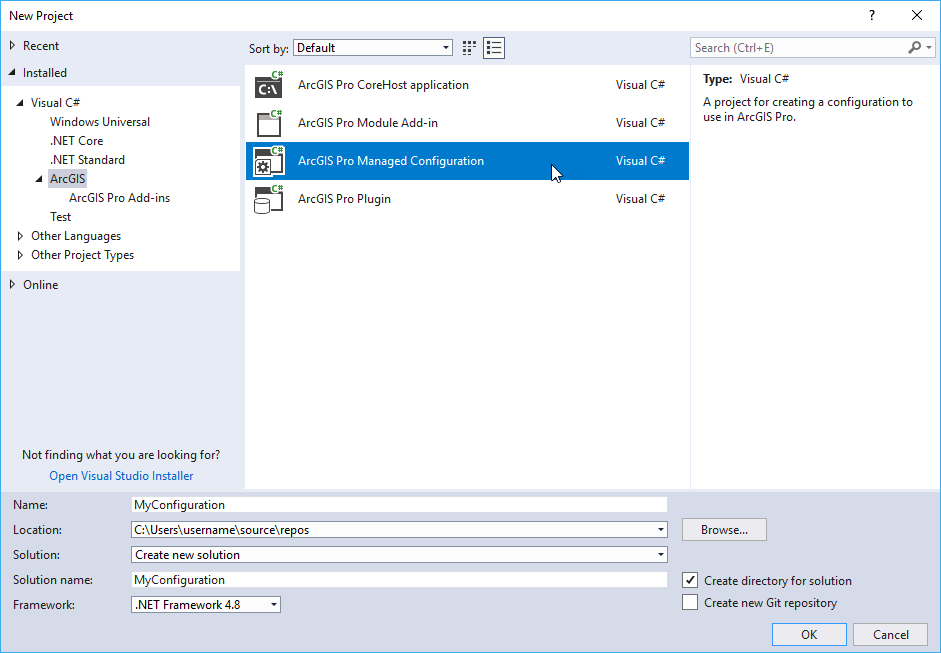
Task: Select the ArcGIS tree node
Action: [x=67, y=178]
